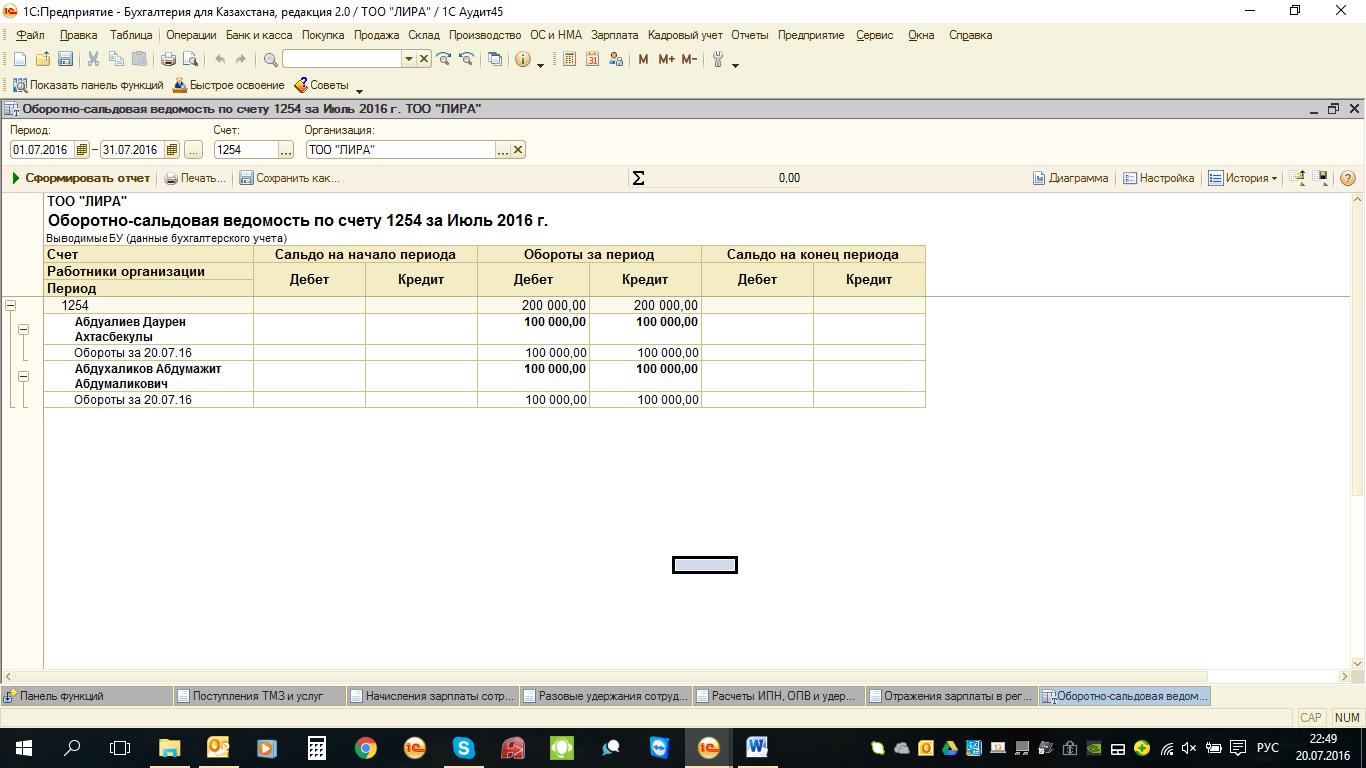
Task: Switch to Начисления зарплаты tab
Action: pos(433,696)
